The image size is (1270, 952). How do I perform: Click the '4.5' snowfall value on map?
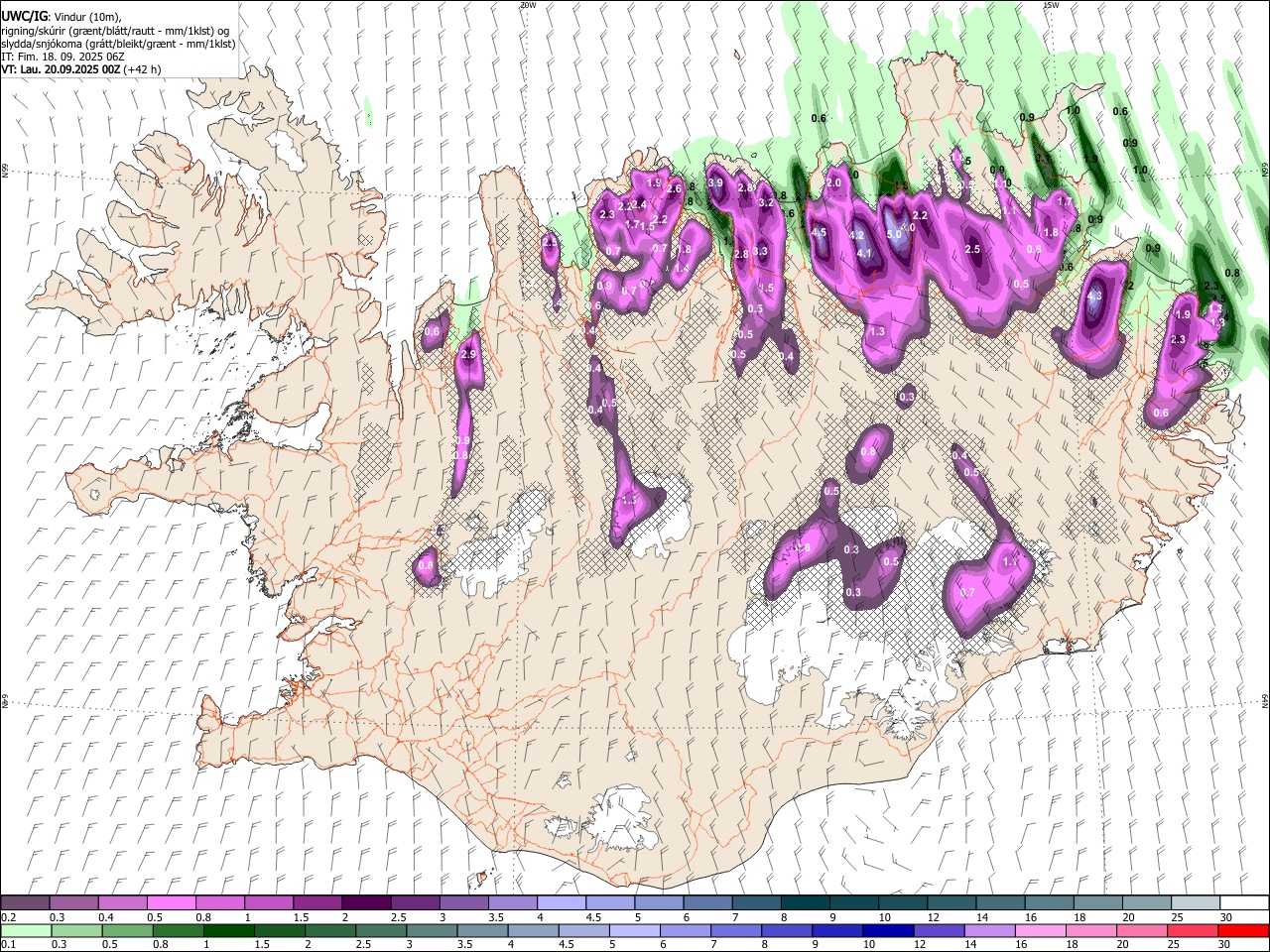click(819, 232)
